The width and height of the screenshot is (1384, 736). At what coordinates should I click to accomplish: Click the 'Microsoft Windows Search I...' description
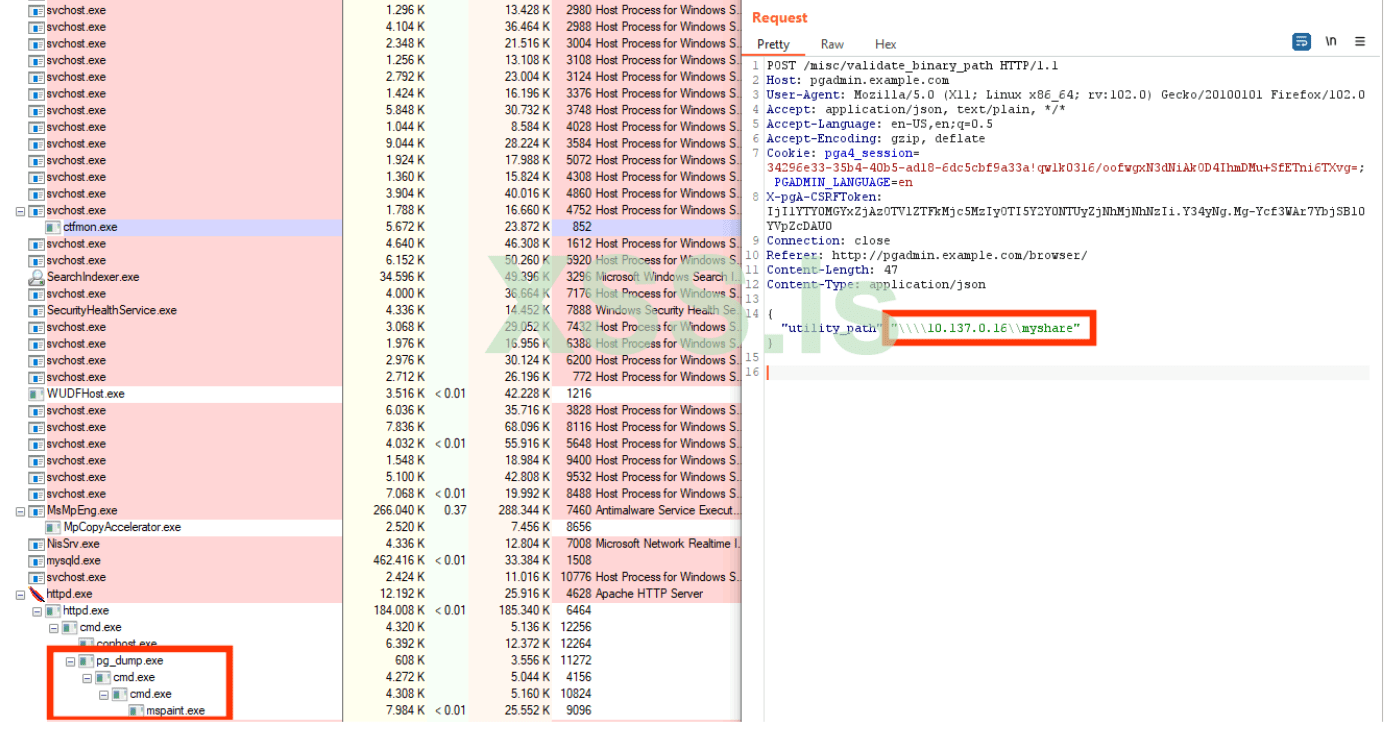pos(667,277)
